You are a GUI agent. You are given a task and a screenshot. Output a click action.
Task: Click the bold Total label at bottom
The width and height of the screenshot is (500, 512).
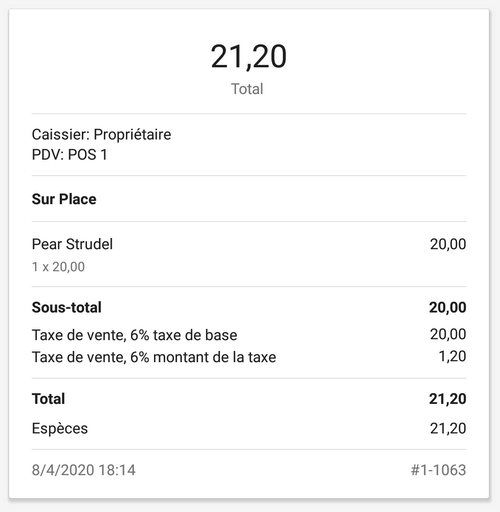48,399
